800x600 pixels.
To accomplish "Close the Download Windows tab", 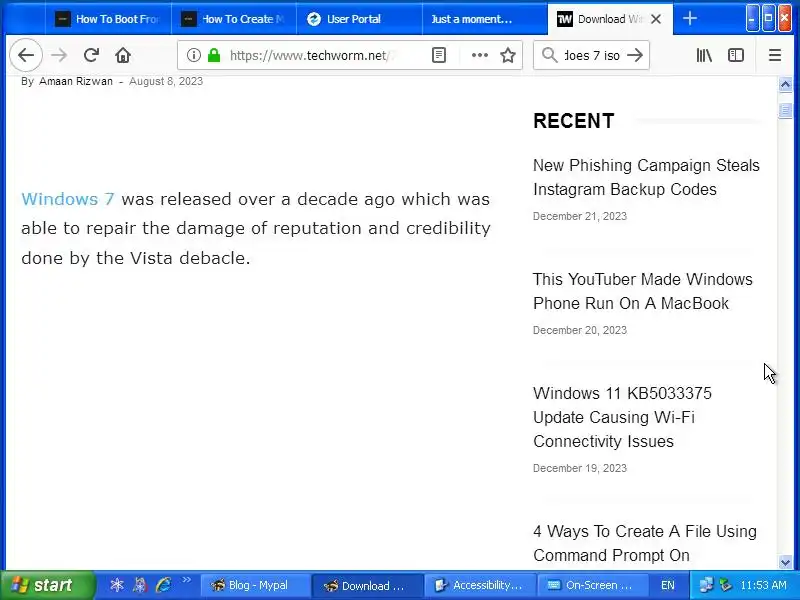I will 657,19.
